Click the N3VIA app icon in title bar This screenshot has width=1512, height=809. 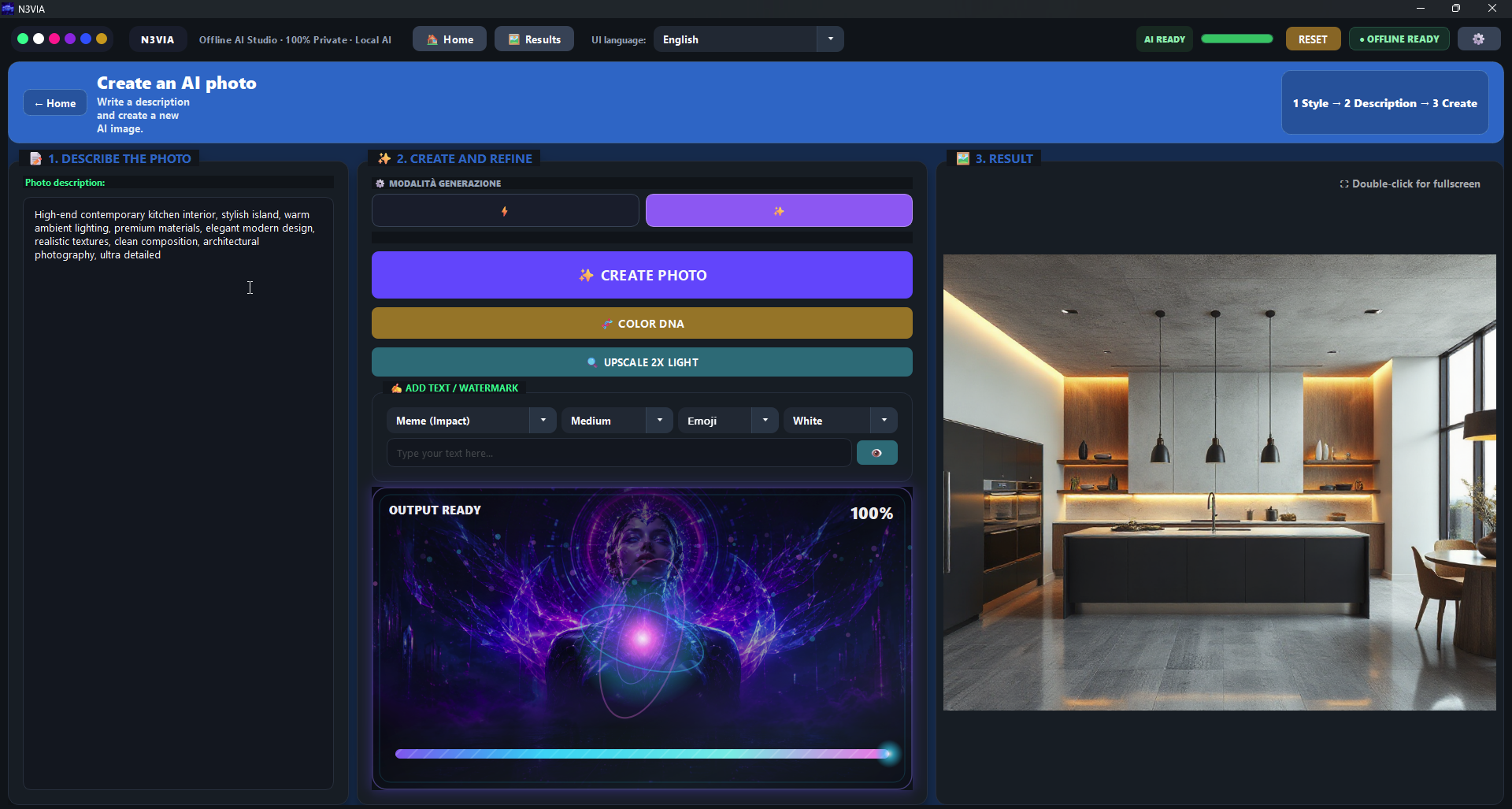[8, 9]
